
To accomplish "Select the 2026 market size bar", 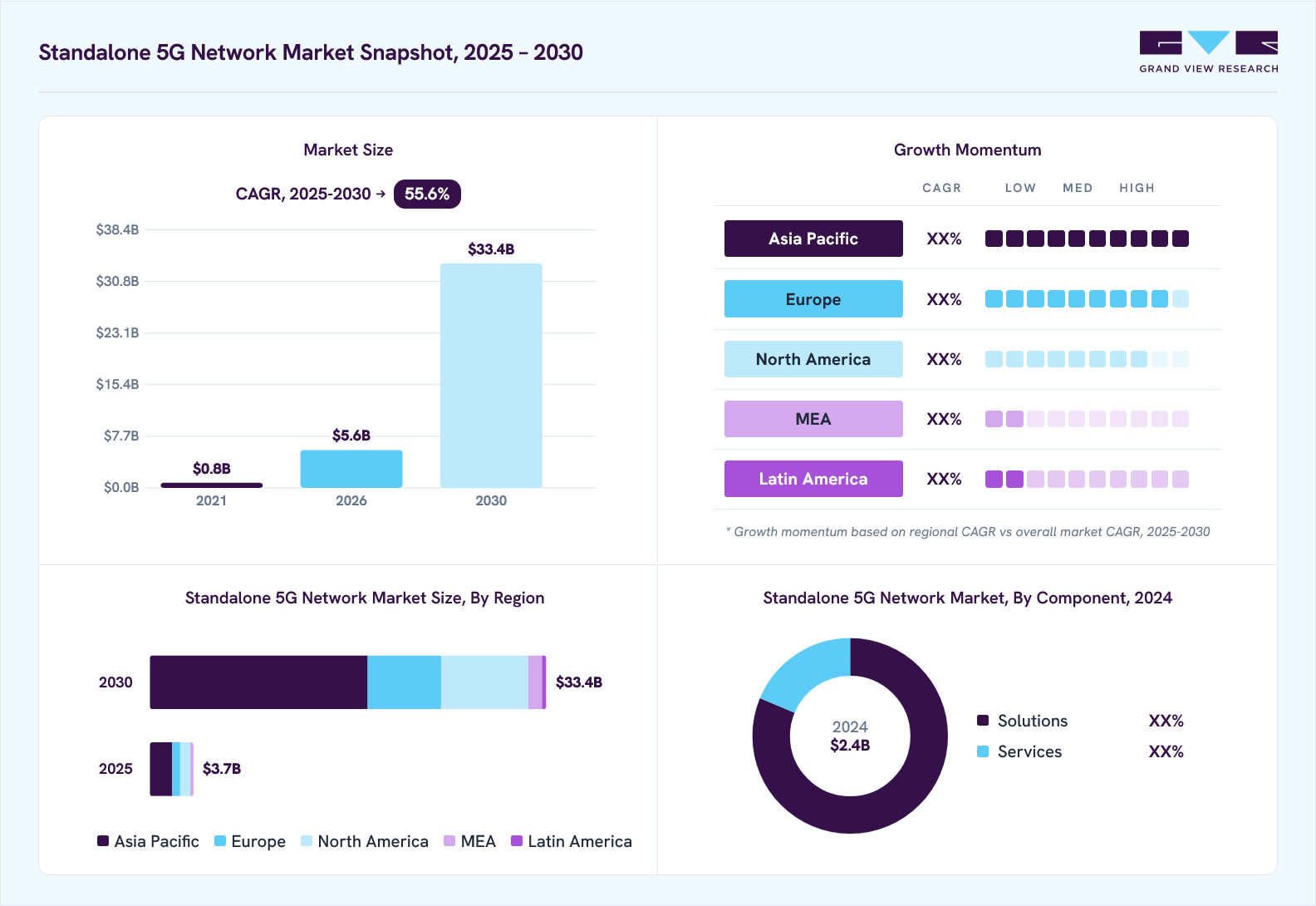I will click(x=351, y=469).
